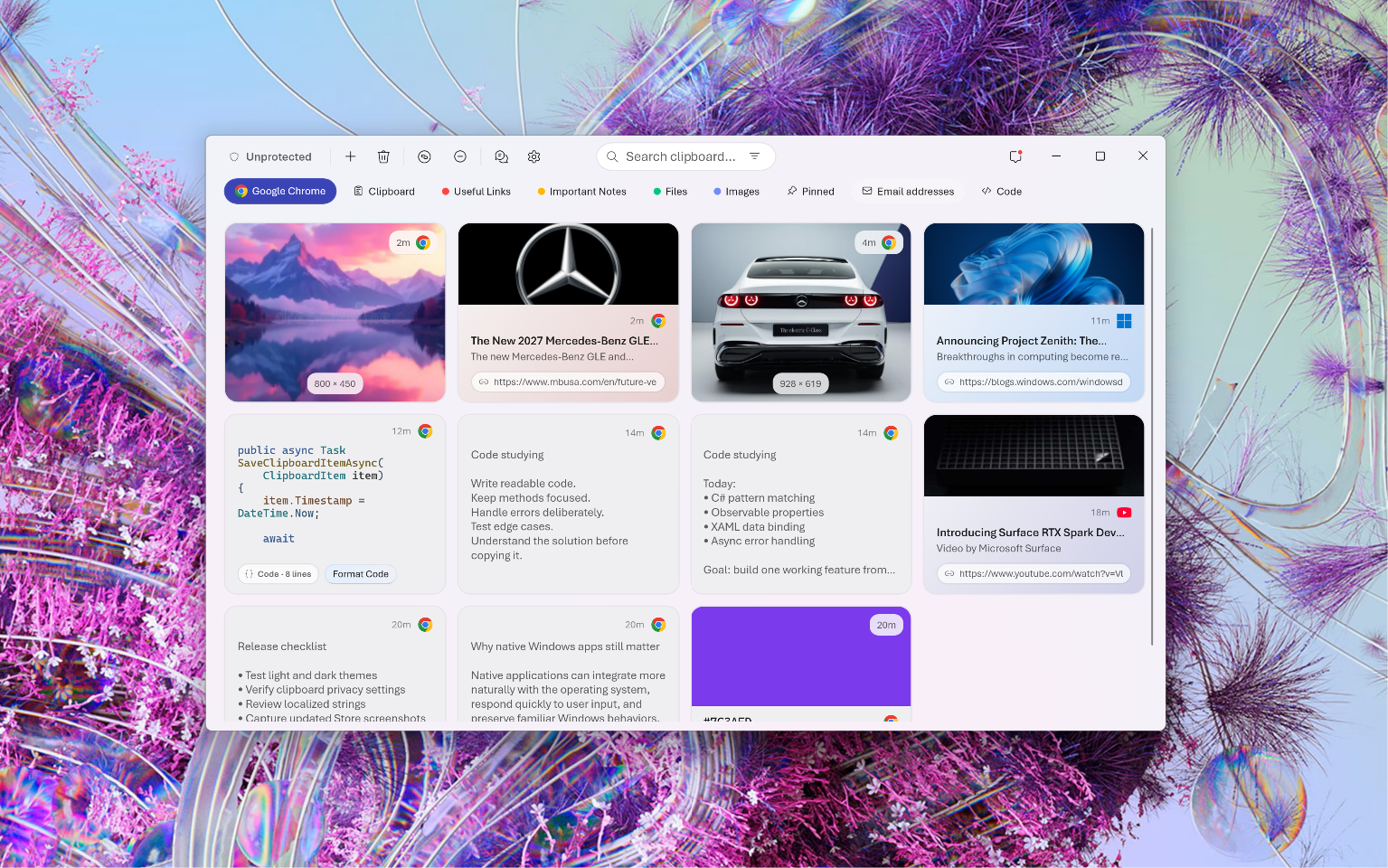Select the "Write readable code." note card
The width and height of the screenshot is (1388, 868).
(x=568, y=504)
